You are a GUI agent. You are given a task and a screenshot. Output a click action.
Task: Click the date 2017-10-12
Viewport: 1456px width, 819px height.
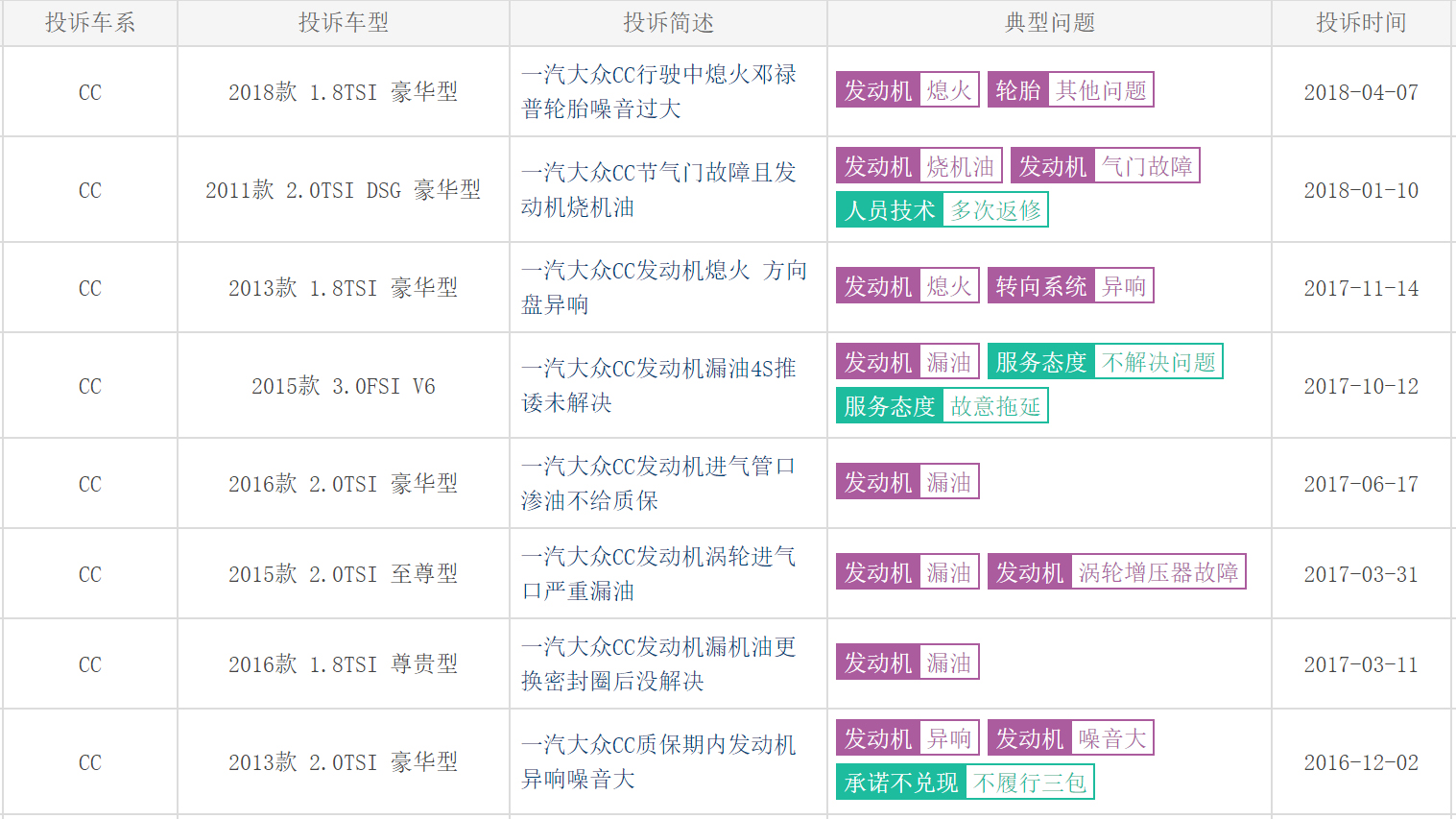pyautogui.click(x=1361, y=387)
